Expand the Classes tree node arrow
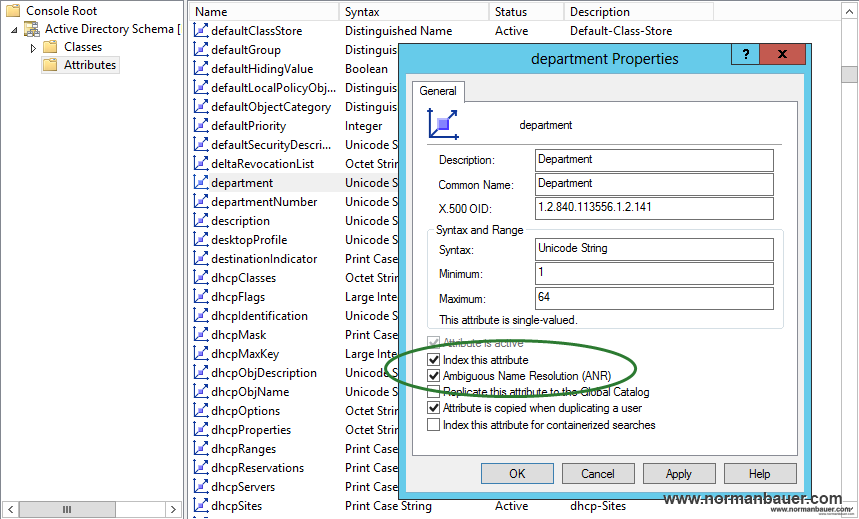The width and height of the screenshot is (859, 519). (x=33, y=48)
